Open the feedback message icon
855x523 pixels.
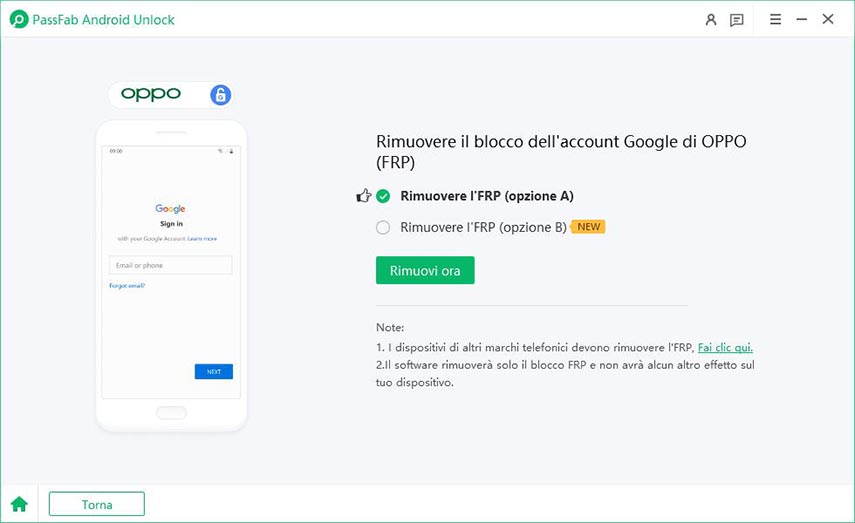[x=737, y=19]
